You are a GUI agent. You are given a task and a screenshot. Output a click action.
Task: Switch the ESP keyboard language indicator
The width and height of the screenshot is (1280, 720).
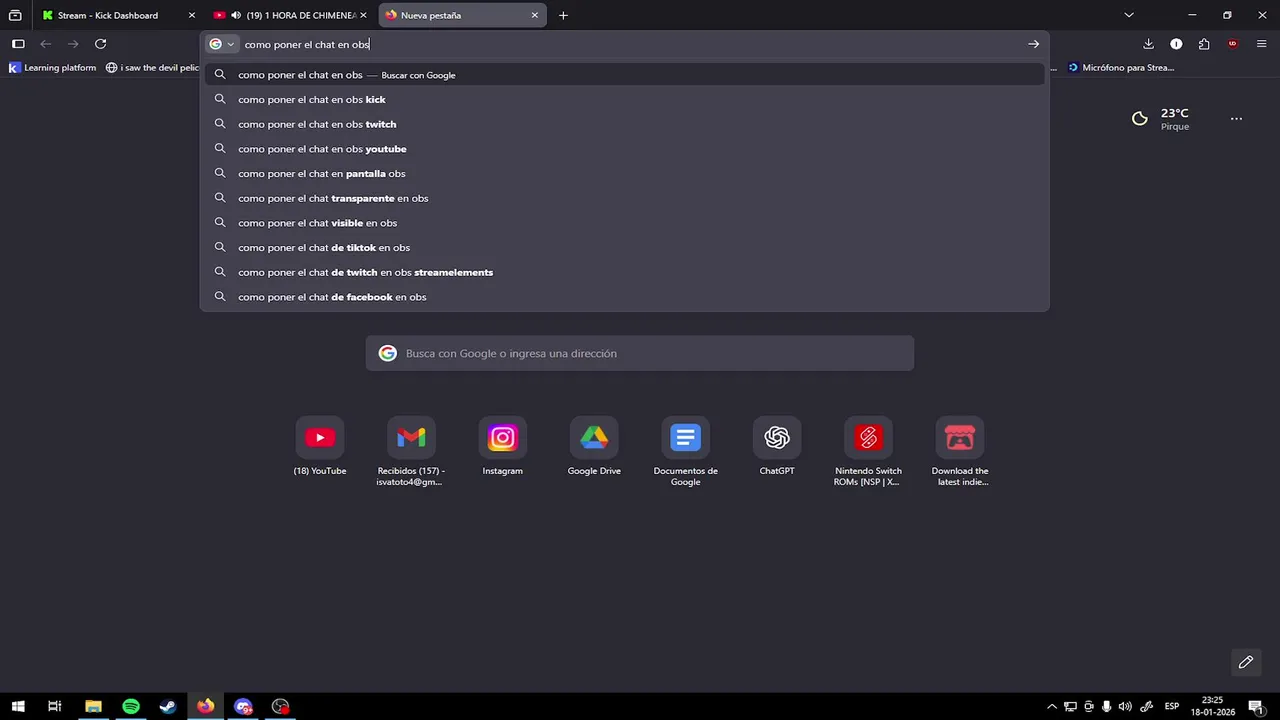(x=1172, y=706)
